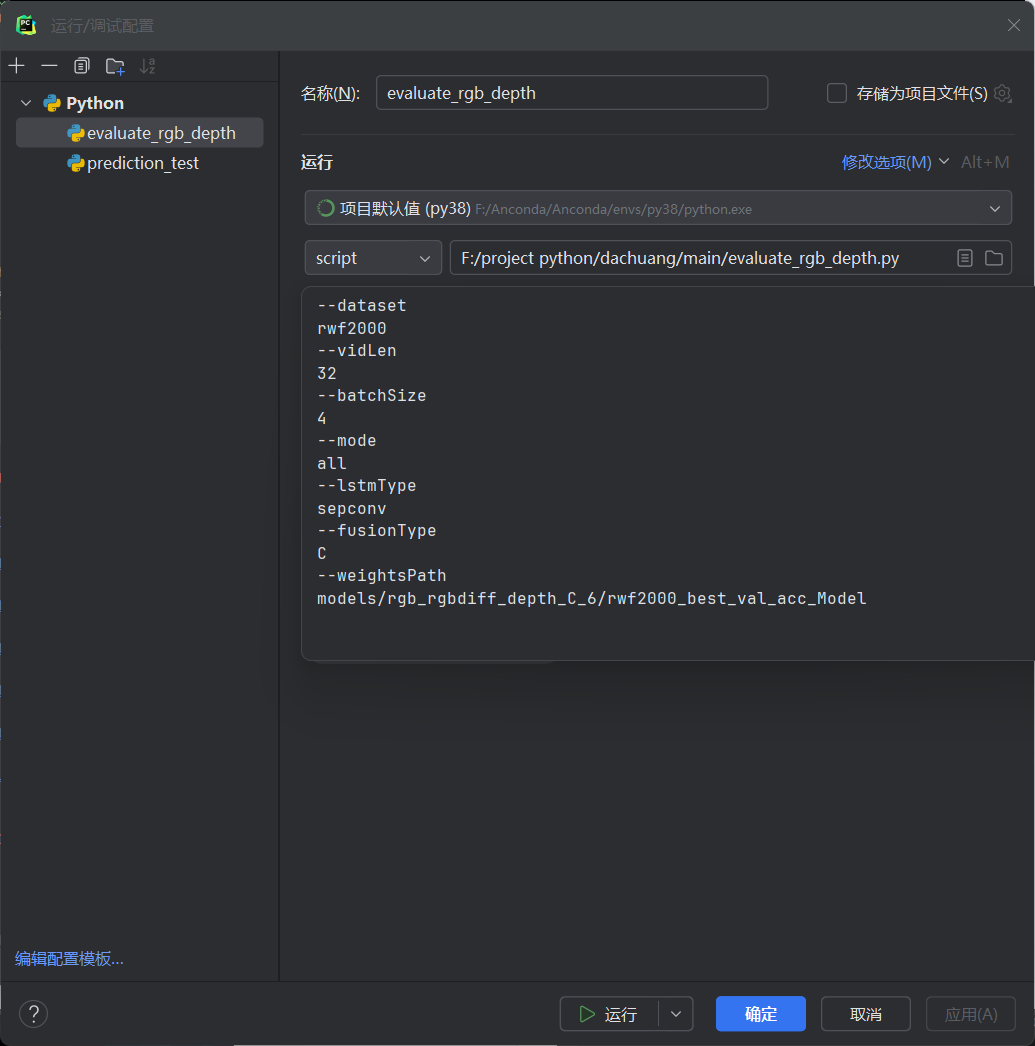This screenshot has height=1046, width=1035.
Task: Open the script type dropdown
Action: coord(373,258)
